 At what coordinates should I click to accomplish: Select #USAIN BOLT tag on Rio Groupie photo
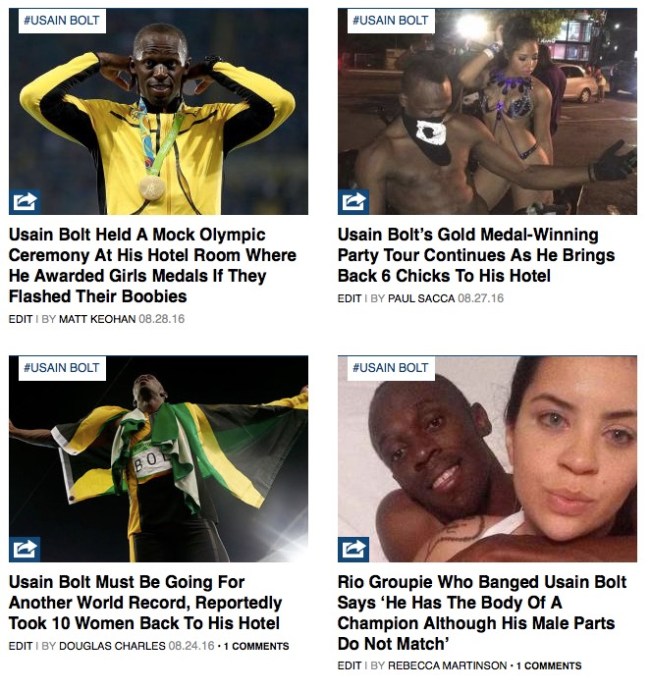click(391, 368)
